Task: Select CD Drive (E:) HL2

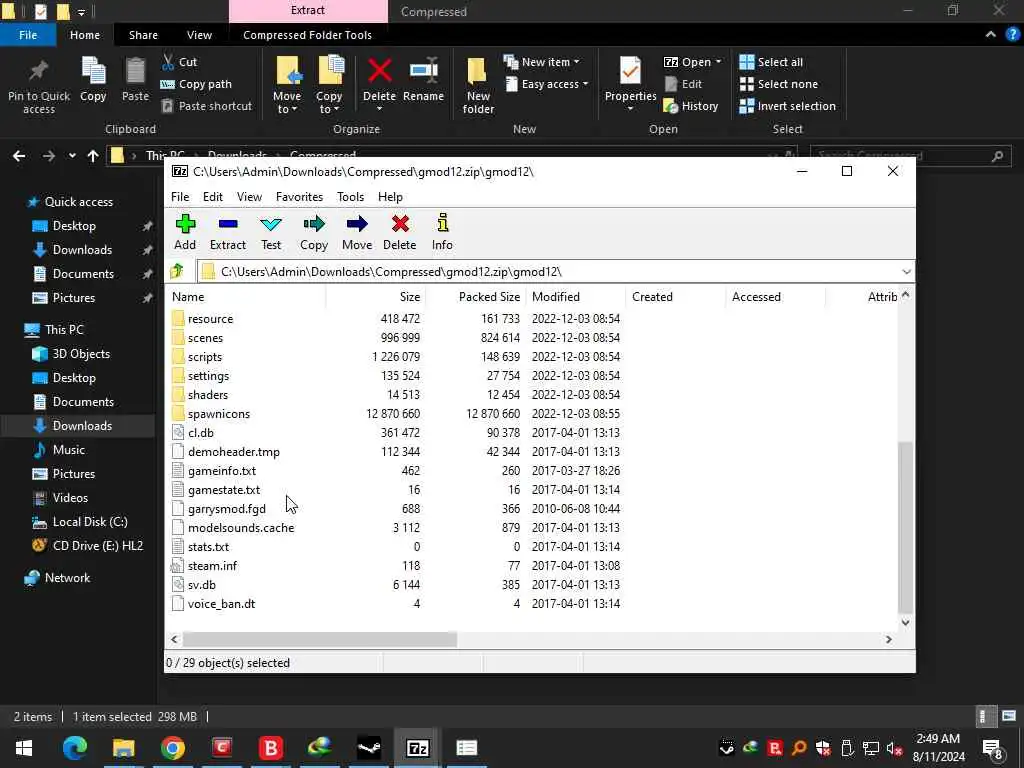Action: [97, 546]
